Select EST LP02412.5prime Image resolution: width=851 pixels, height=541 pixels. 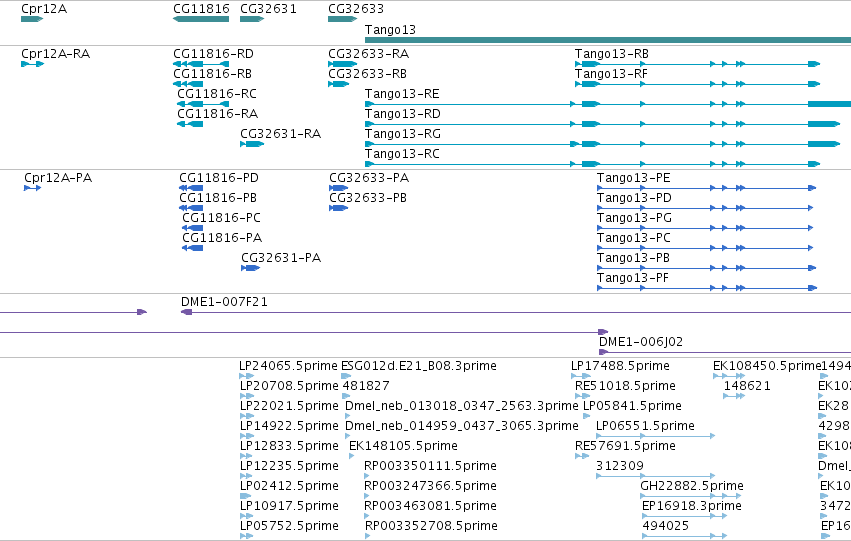289,487
